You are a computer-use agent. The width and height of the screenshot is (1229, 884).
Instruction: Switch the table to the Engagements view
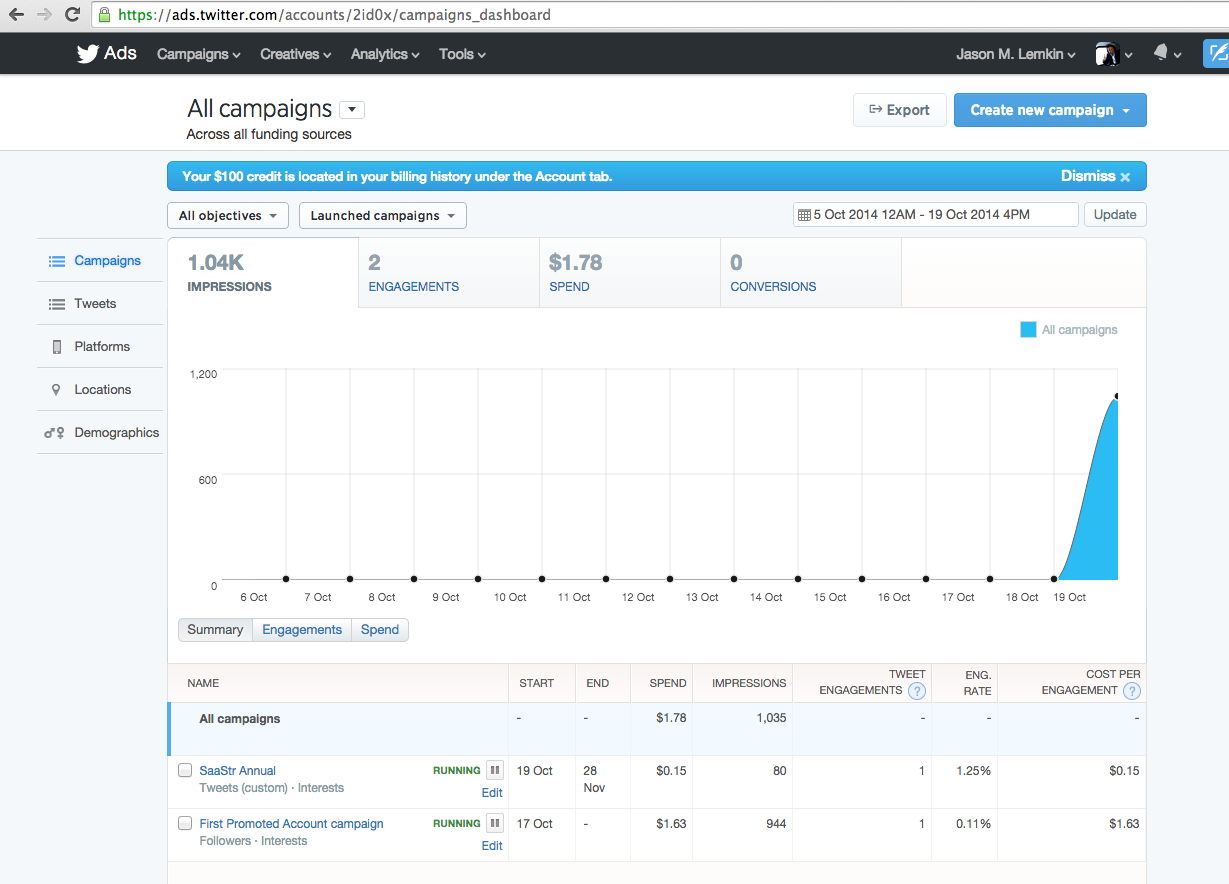point(302,630)
